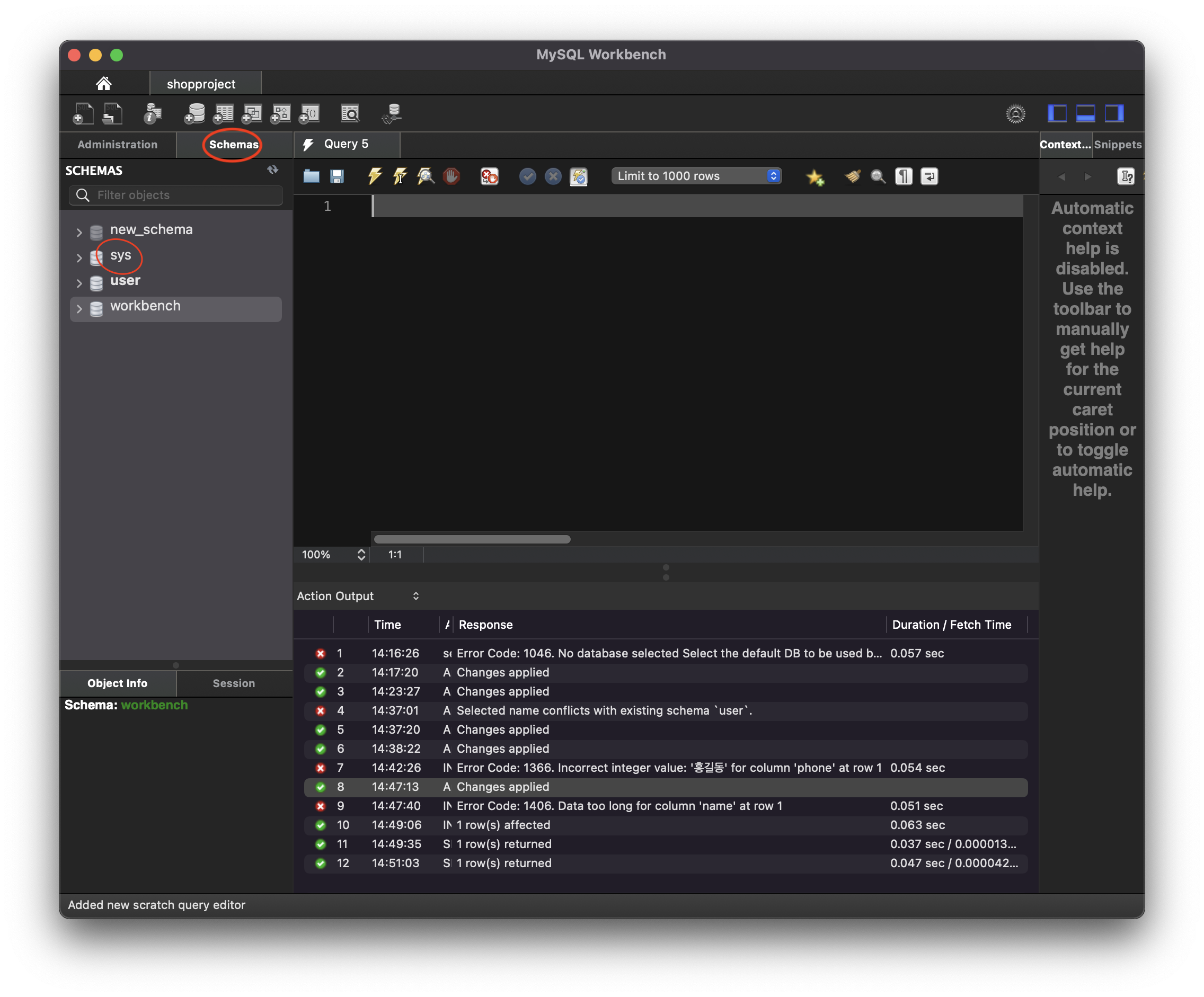
Task: Click the Reconnect to DBMS icon
Action: point(392,113)
